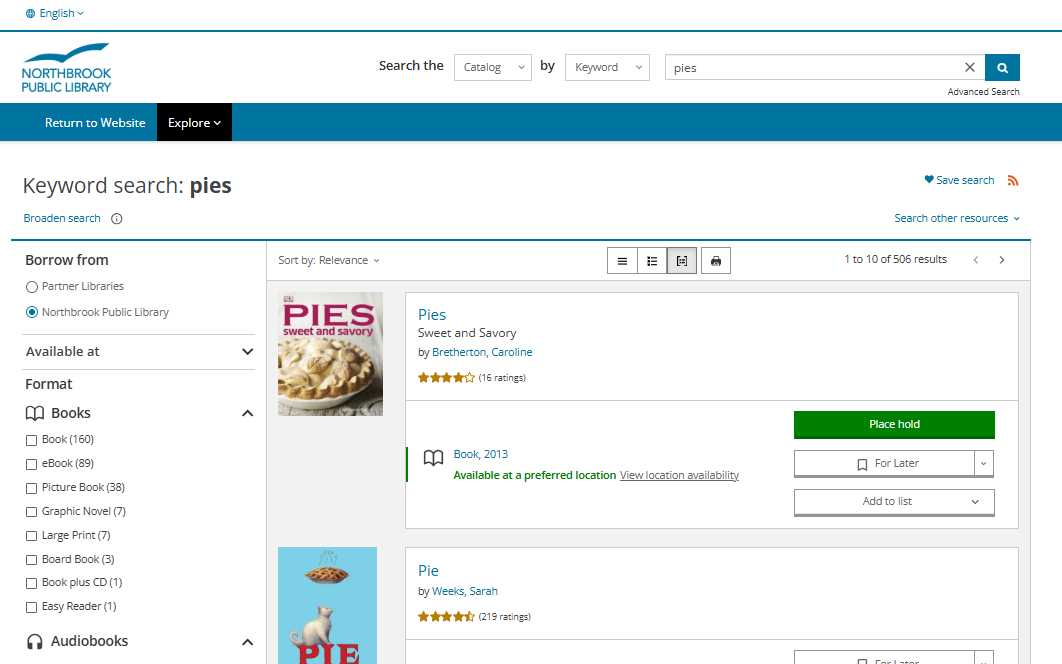The height and width of the screenshot is (664, 1062).
Task: Check the Board Book (3) filter
Action: pyautogui.click(x=31, y=560)
